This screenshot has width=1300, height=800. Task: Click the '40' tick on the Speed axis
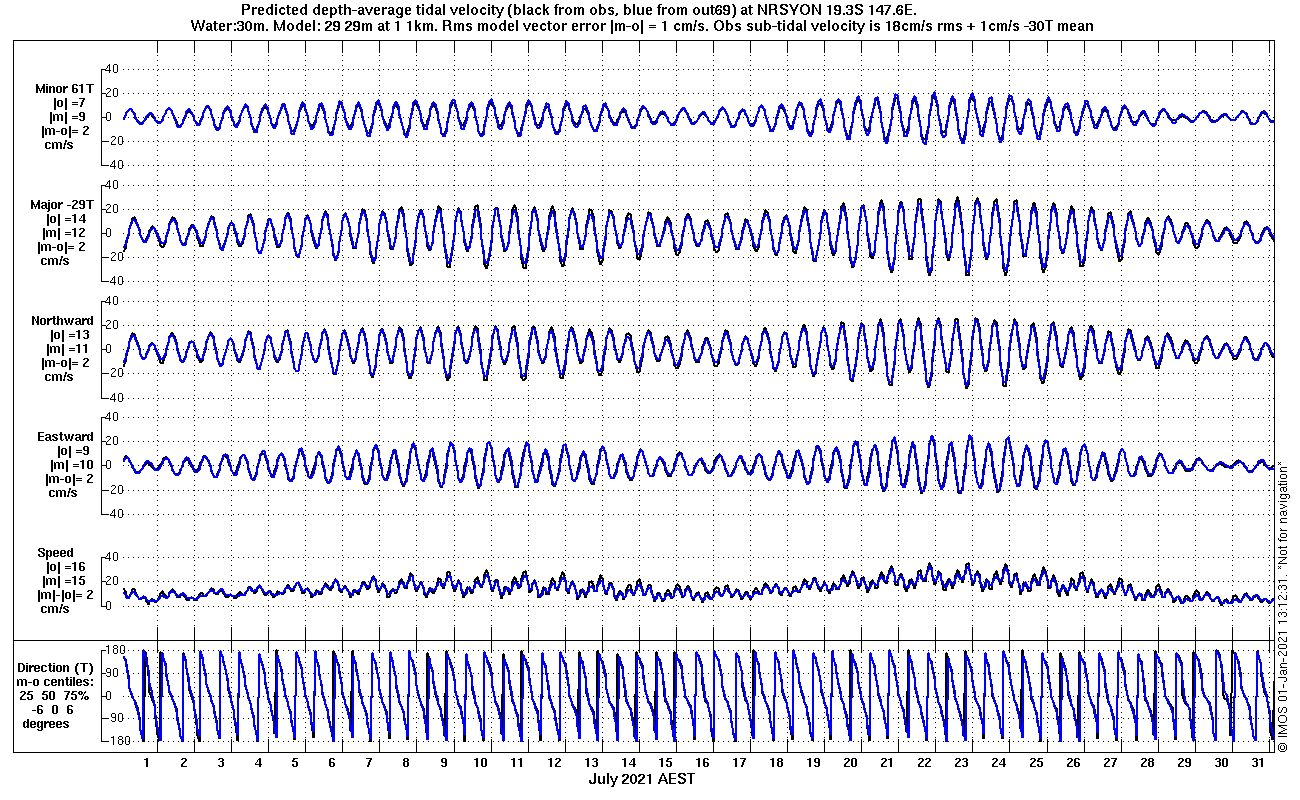(112, 558)
